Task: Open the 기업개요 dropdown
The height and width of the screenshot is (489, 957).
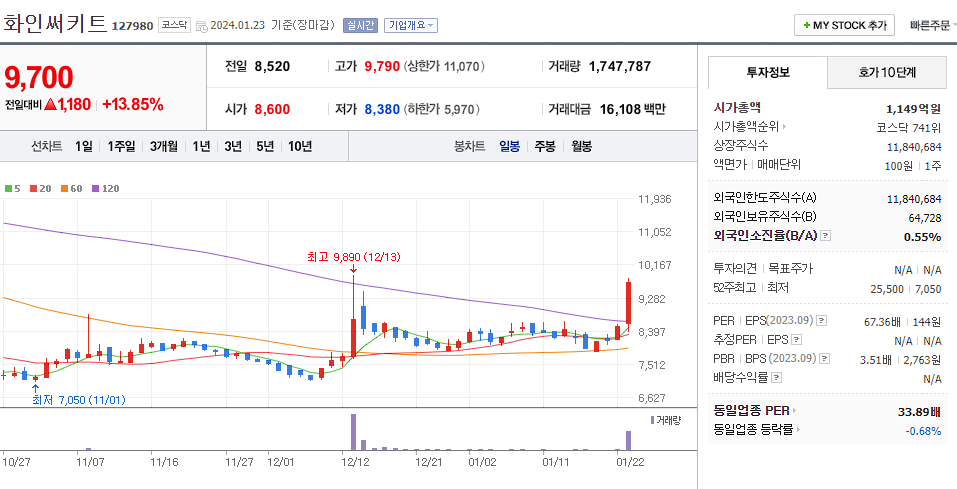Action: (x=411, y=26)
